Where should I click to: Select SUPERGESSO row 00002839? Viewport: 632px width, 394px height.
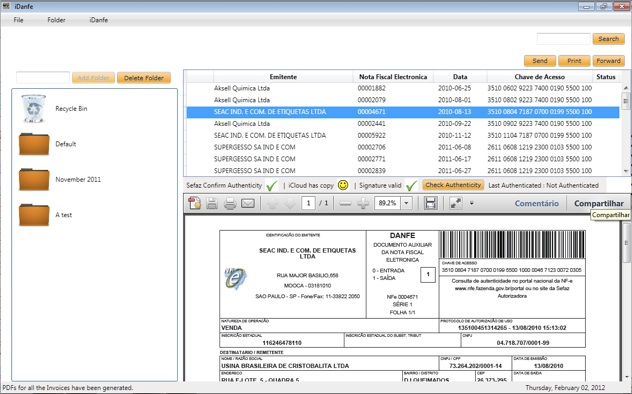(x=403, y=170)
